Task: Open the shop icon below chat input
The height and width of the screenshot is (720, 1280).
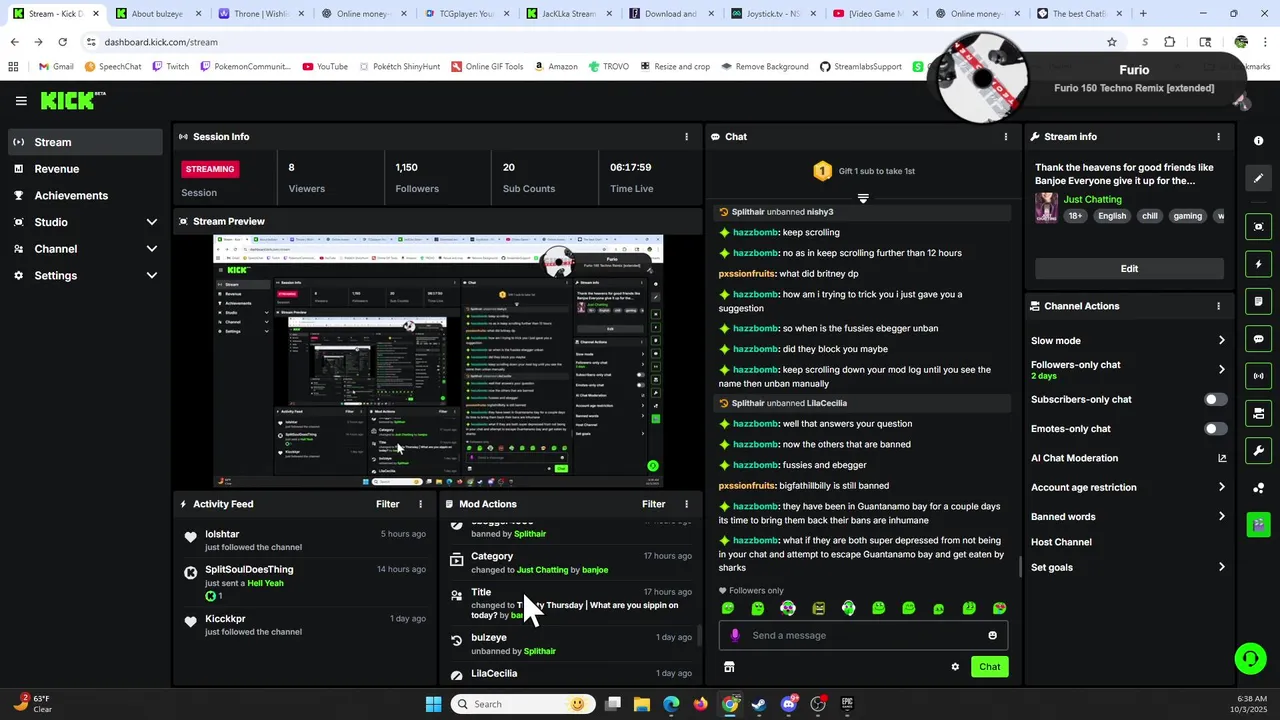Action: 729,667
